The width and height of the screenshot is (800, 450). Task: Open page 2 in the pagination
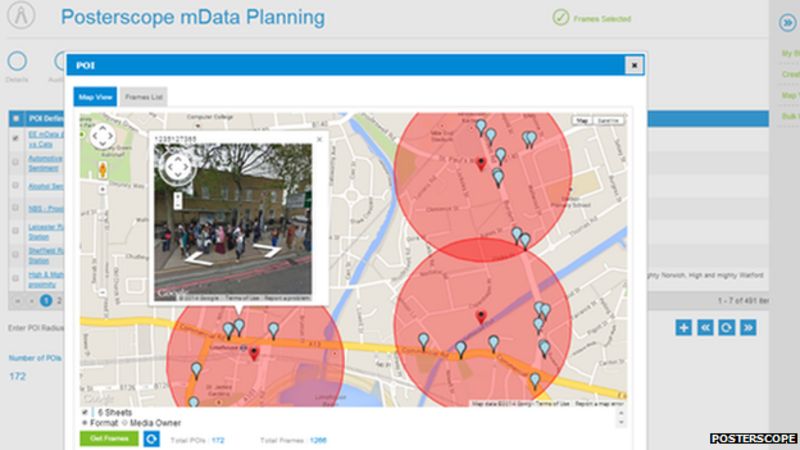click(59, 301)
